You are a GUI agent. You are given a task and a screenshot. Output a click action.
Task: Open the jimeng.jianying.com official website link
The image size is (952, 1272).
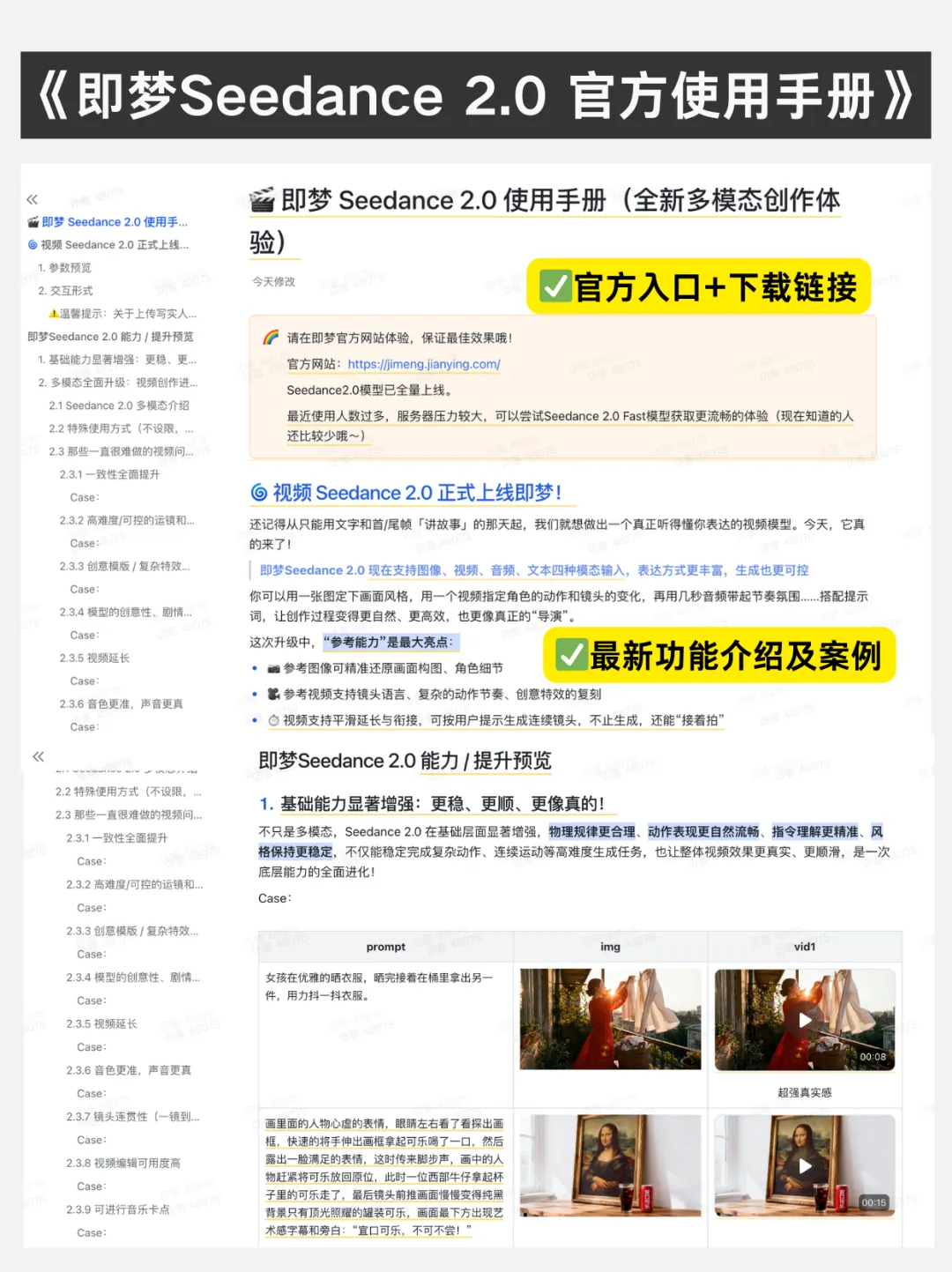tap(424, 364)
